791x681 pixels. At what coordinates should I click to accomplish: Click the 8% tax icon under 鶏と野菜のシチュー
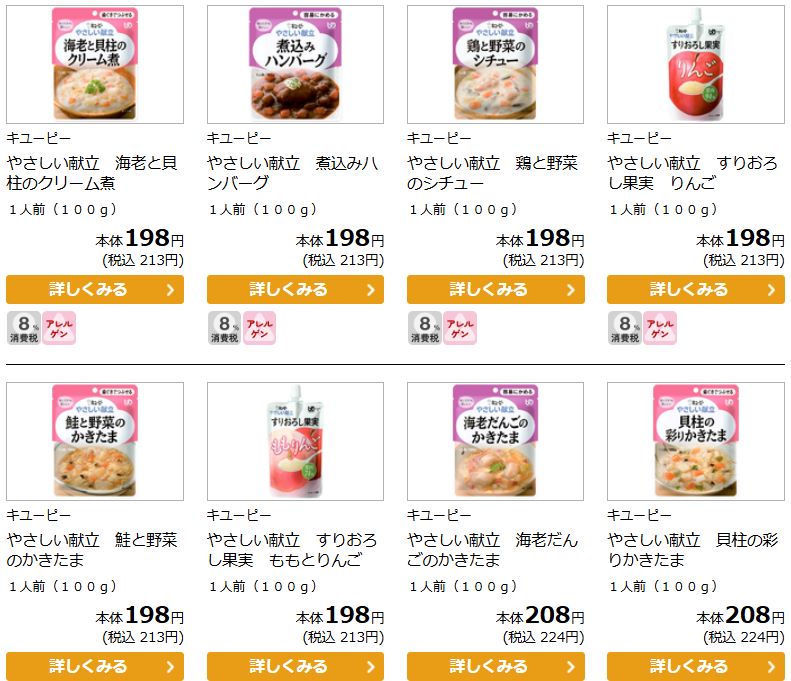[x=425, y=328]
